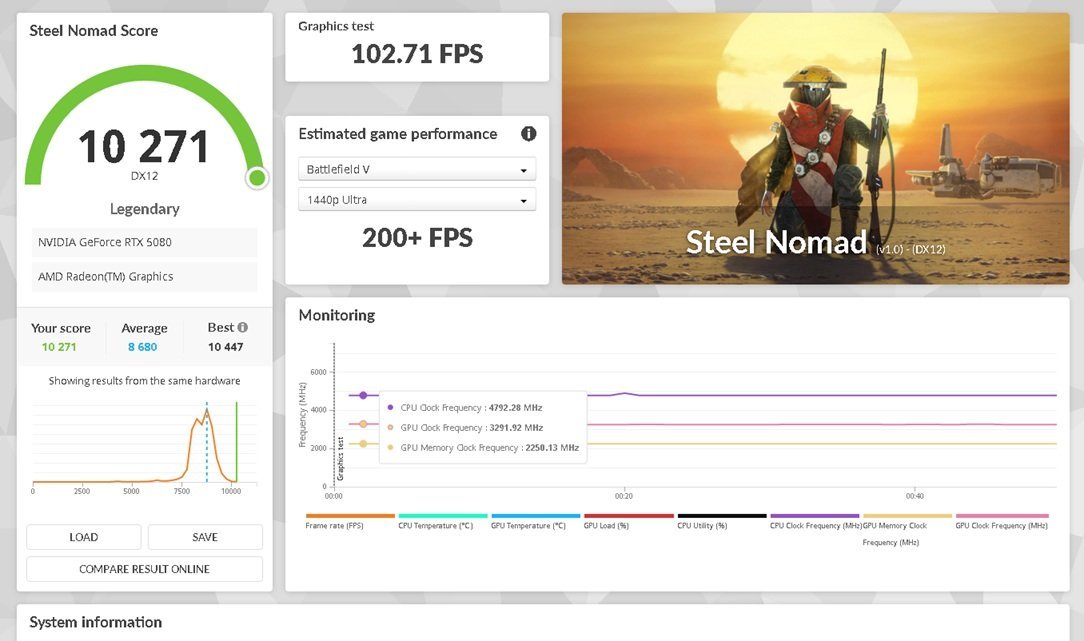Image resolution: width=1084 pixels, height=641 pixels.
Task: Click the purple CPU clock data point
Action: pyautogui.click(x=363, y=396)
